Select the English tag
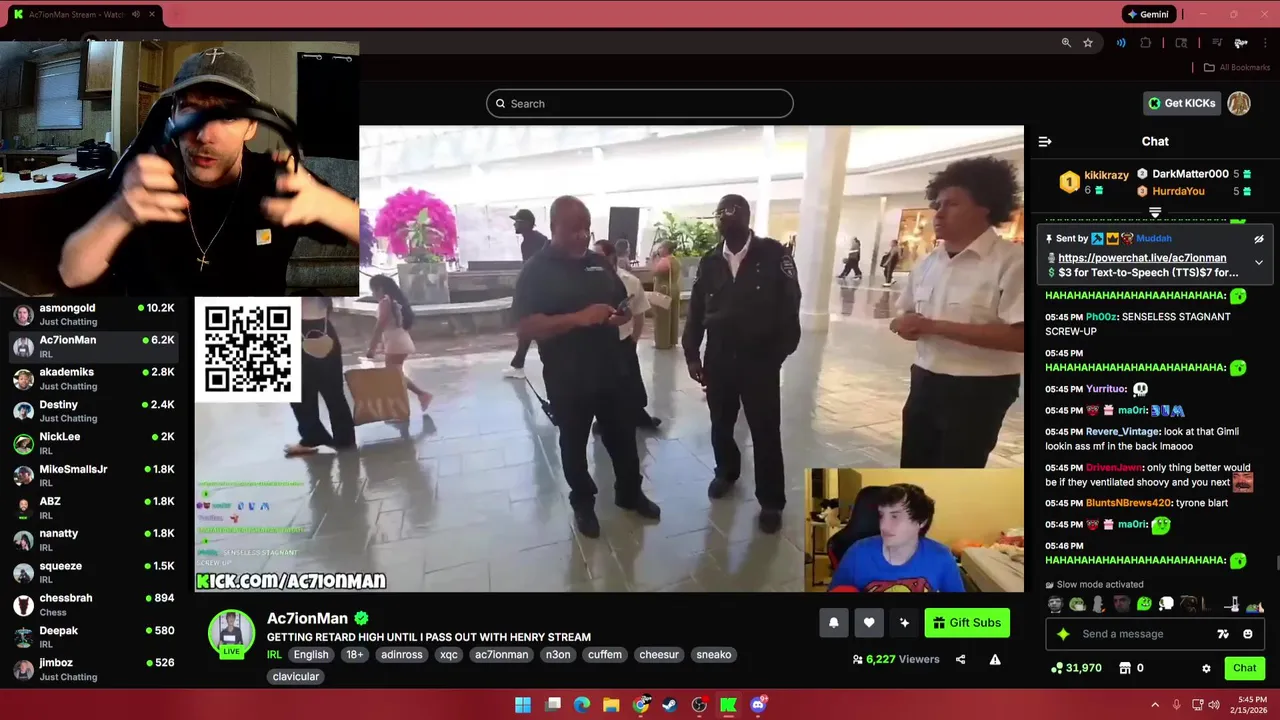Image resolution: width=1280 pixels, height=720 pixels. tap(311, 655)
